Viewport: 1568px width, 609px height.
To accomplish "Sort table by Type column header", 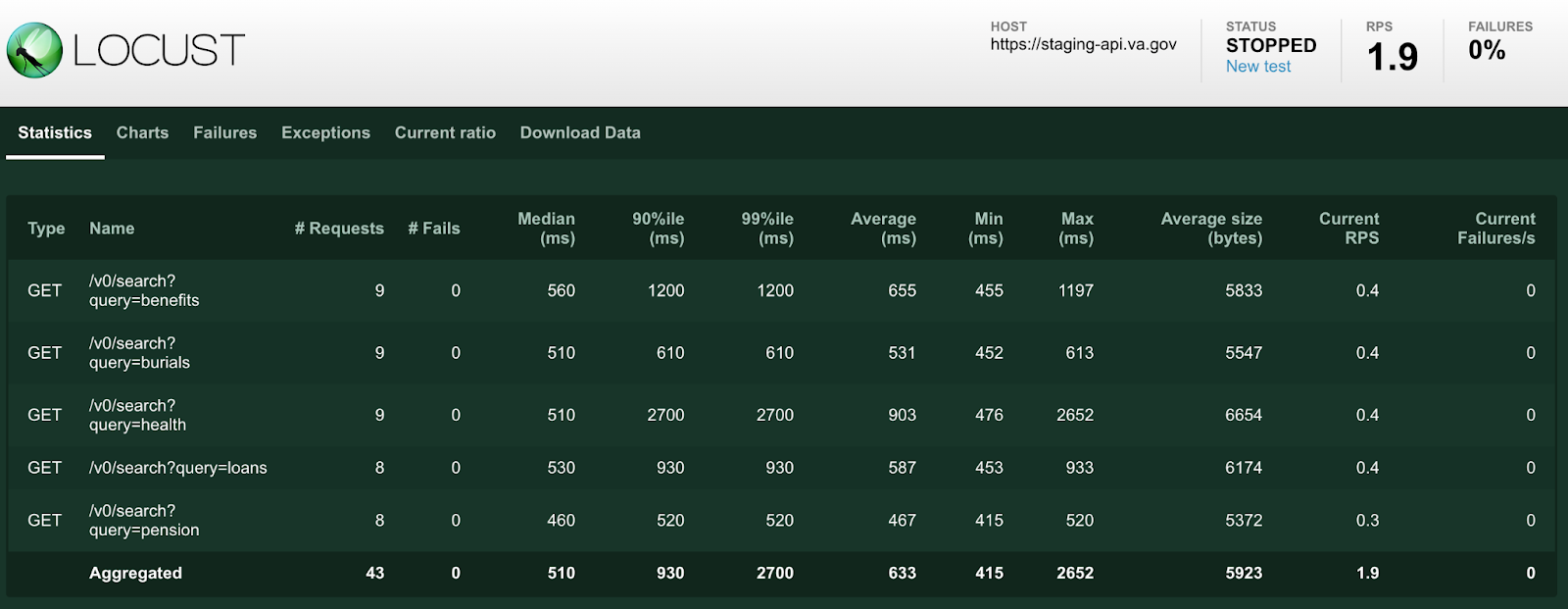I will (x=46, y=228).
